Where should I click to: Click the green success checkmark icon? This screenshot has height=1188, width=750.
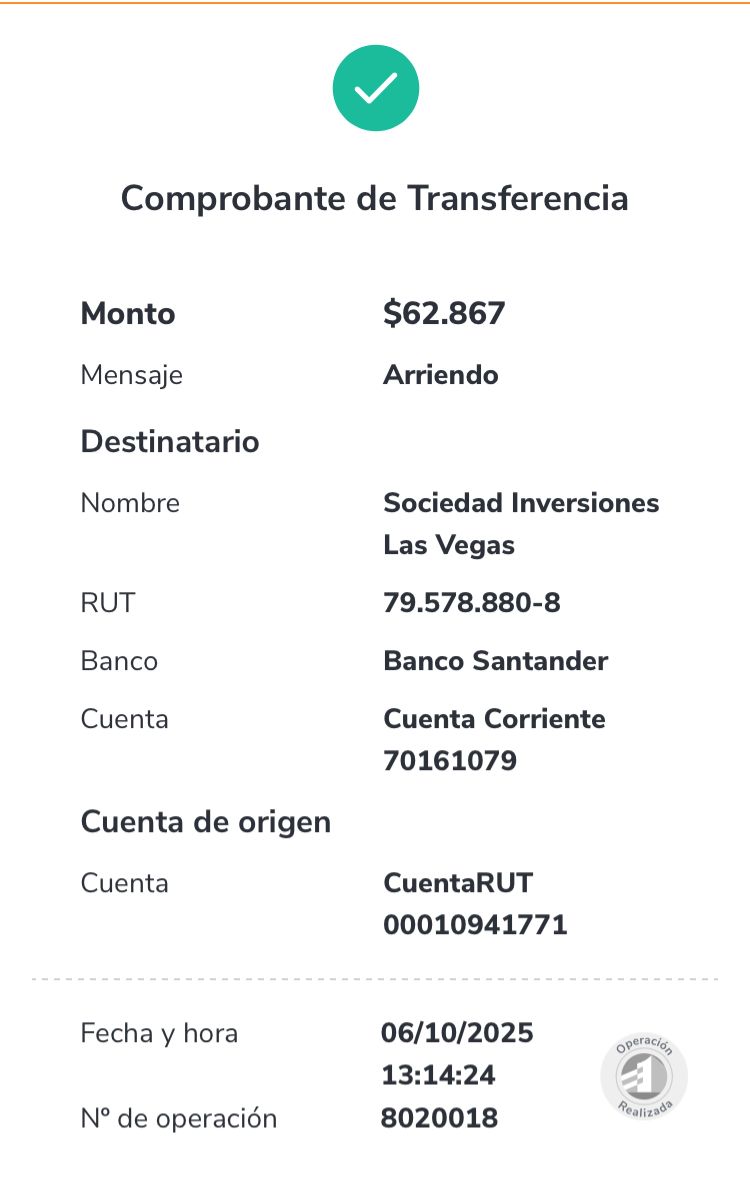(x=376, y=88)
